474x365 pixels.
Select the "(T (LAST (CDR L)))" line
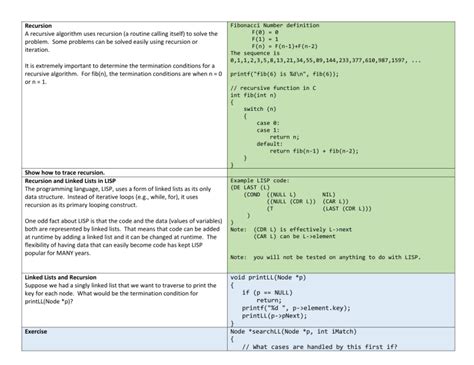[319, 208]
